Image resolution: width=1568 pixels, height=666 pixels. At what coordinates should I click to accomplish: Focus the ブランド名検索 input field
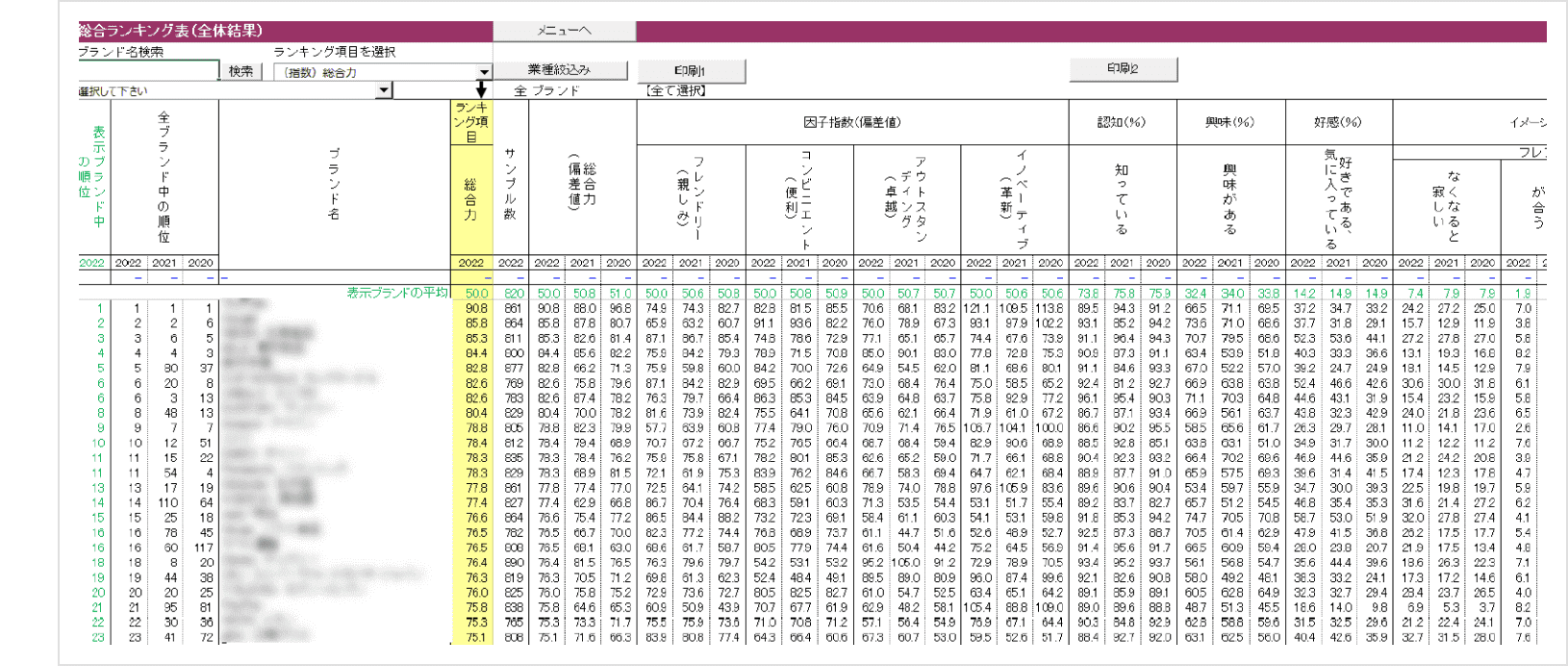148,71
